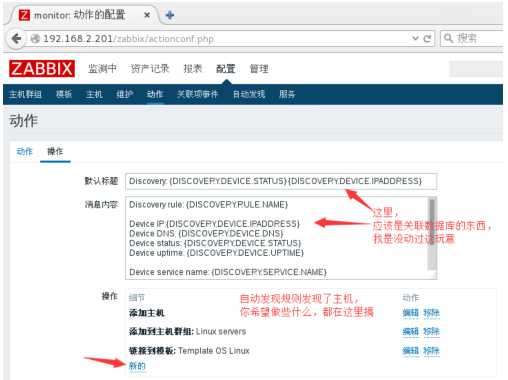Click the Zabbix search box in header

476,69
